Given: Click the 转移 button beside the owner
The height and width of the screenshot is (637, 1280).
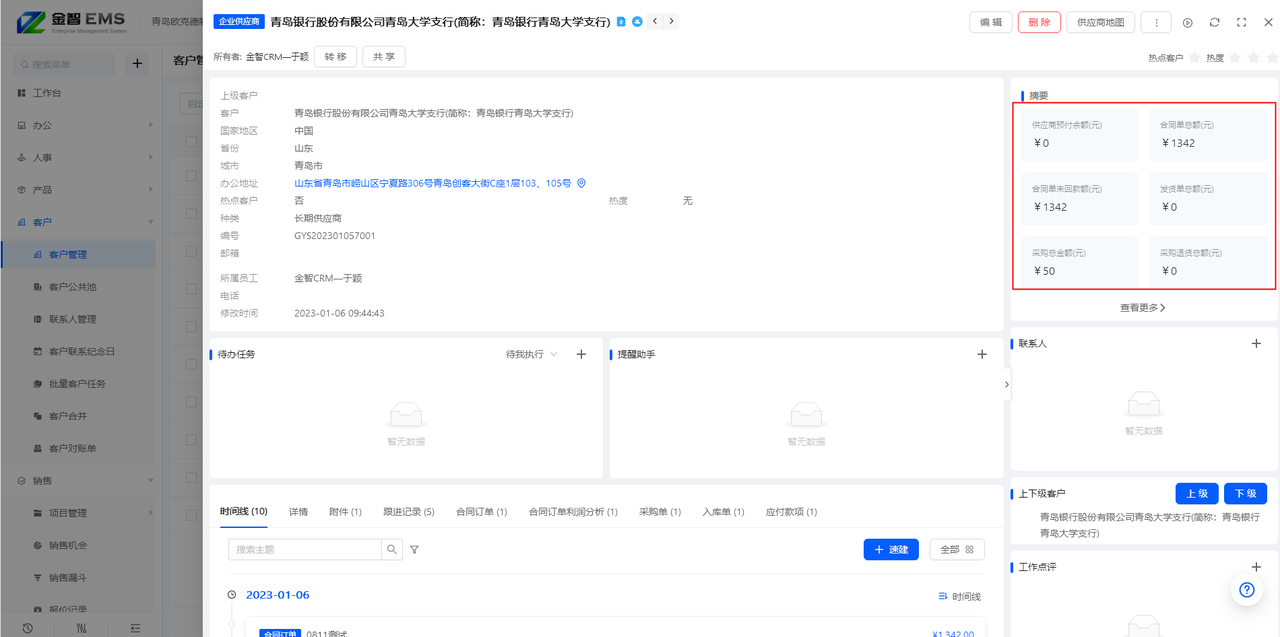Looking at the screenshot, I should coord(335,57).
